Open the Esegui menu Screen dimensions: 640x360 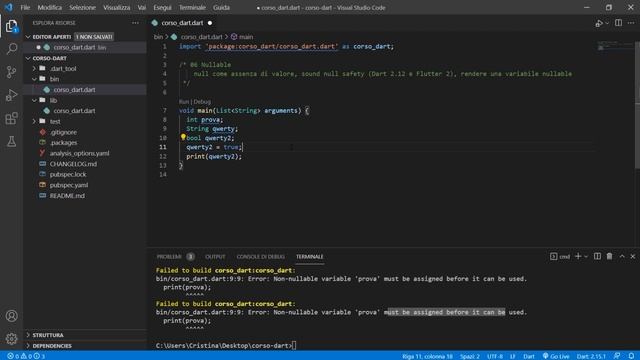(x=162, y=7)
